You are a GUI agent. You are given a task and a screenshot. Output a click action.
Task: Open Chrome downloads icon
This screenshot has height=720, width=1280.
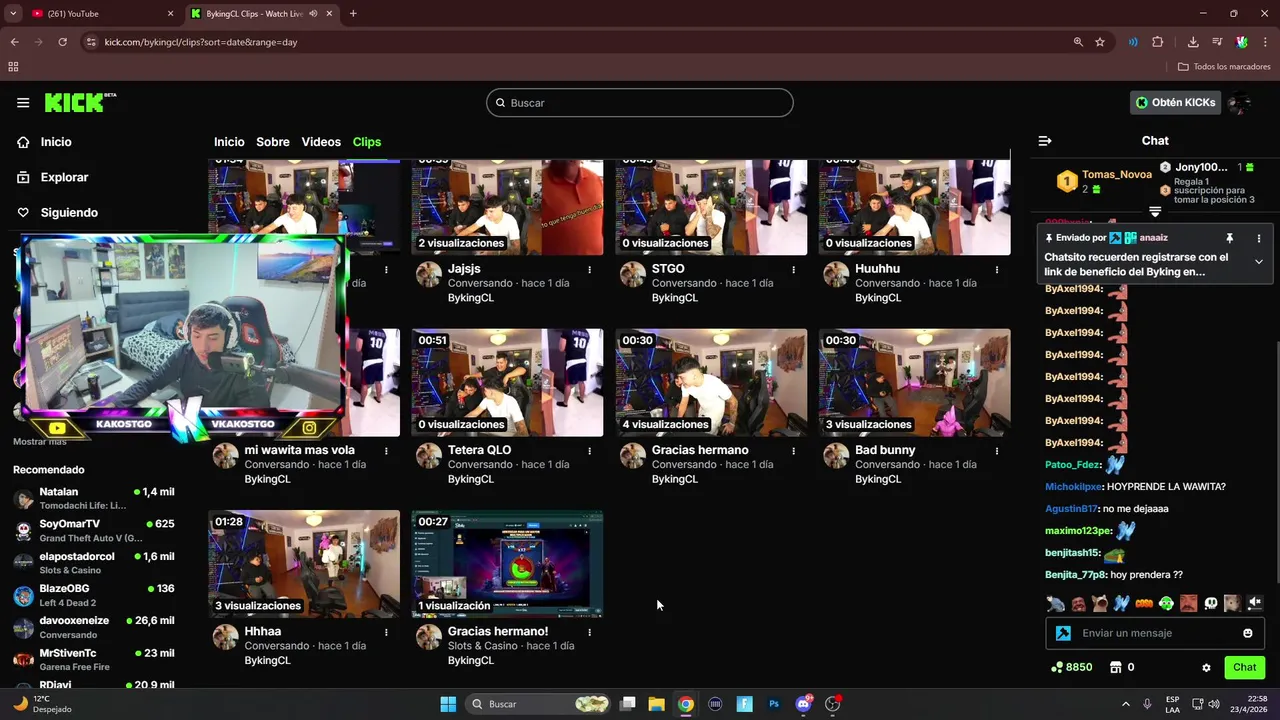(1193, 42)
